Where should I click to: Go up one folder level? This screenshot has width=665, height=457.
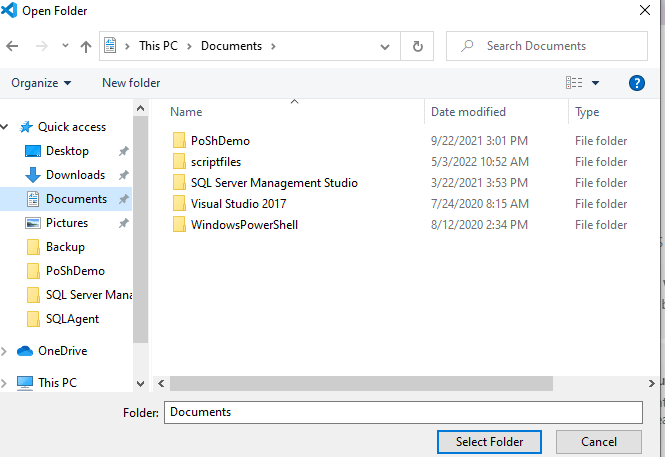[86, 46]
